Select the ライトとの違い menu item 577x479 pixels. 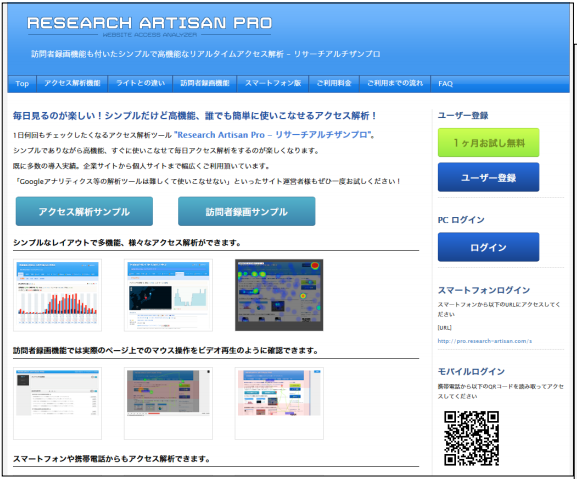click(x=141, y=84)
